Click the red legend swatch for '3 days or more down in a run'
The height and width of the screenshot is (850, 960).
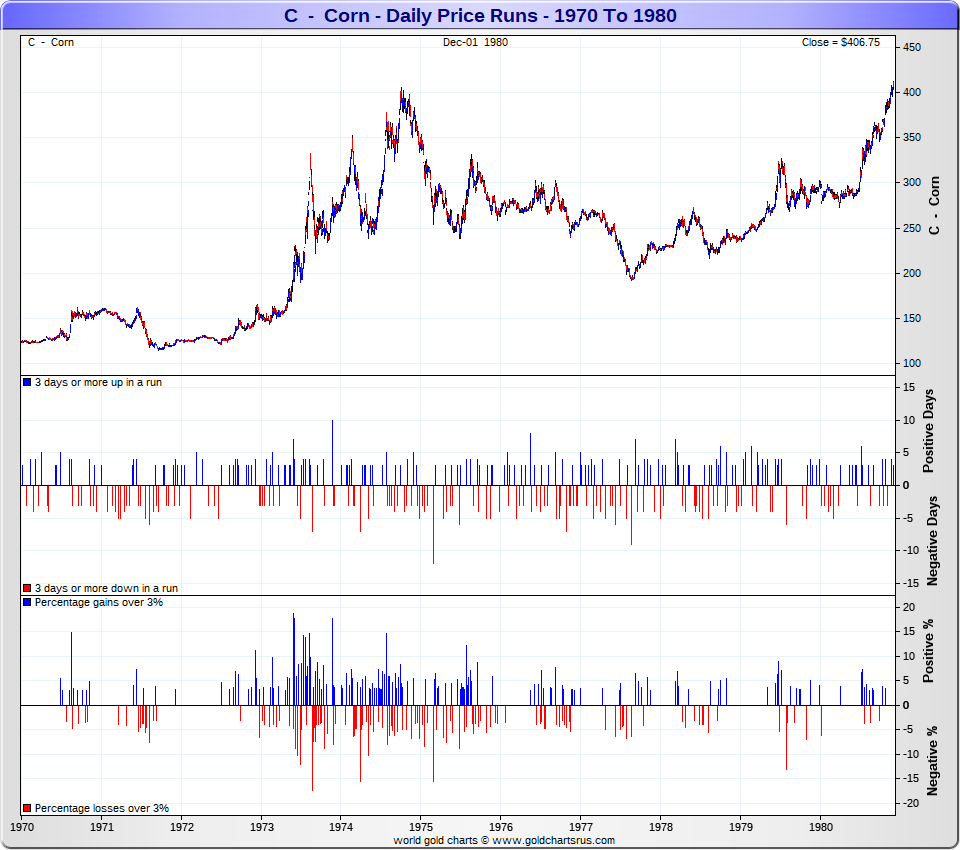(x=27, y=588)
